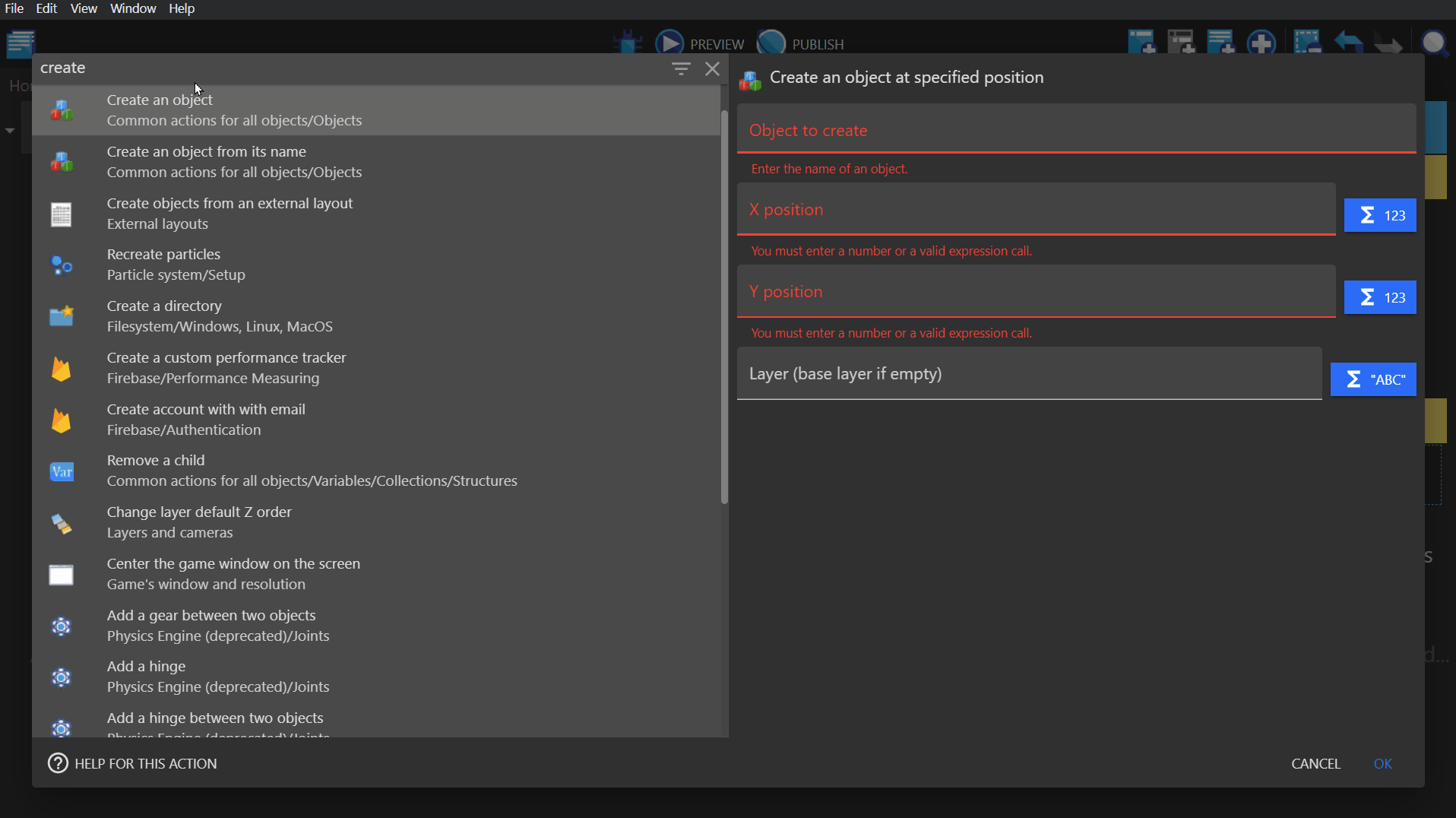Clear the search with the X icon

point(712,68)
